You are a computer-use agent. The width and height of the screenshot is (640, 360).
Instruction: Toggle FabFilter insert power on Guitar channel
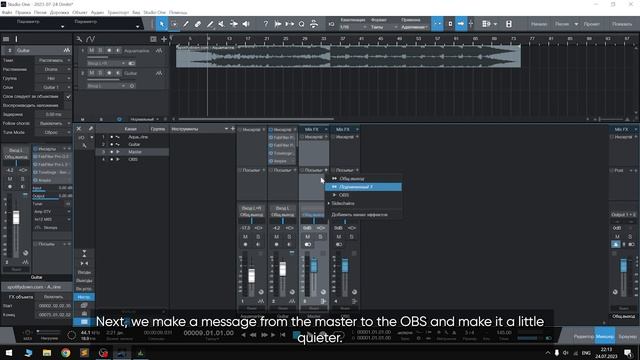coord(271,138)
